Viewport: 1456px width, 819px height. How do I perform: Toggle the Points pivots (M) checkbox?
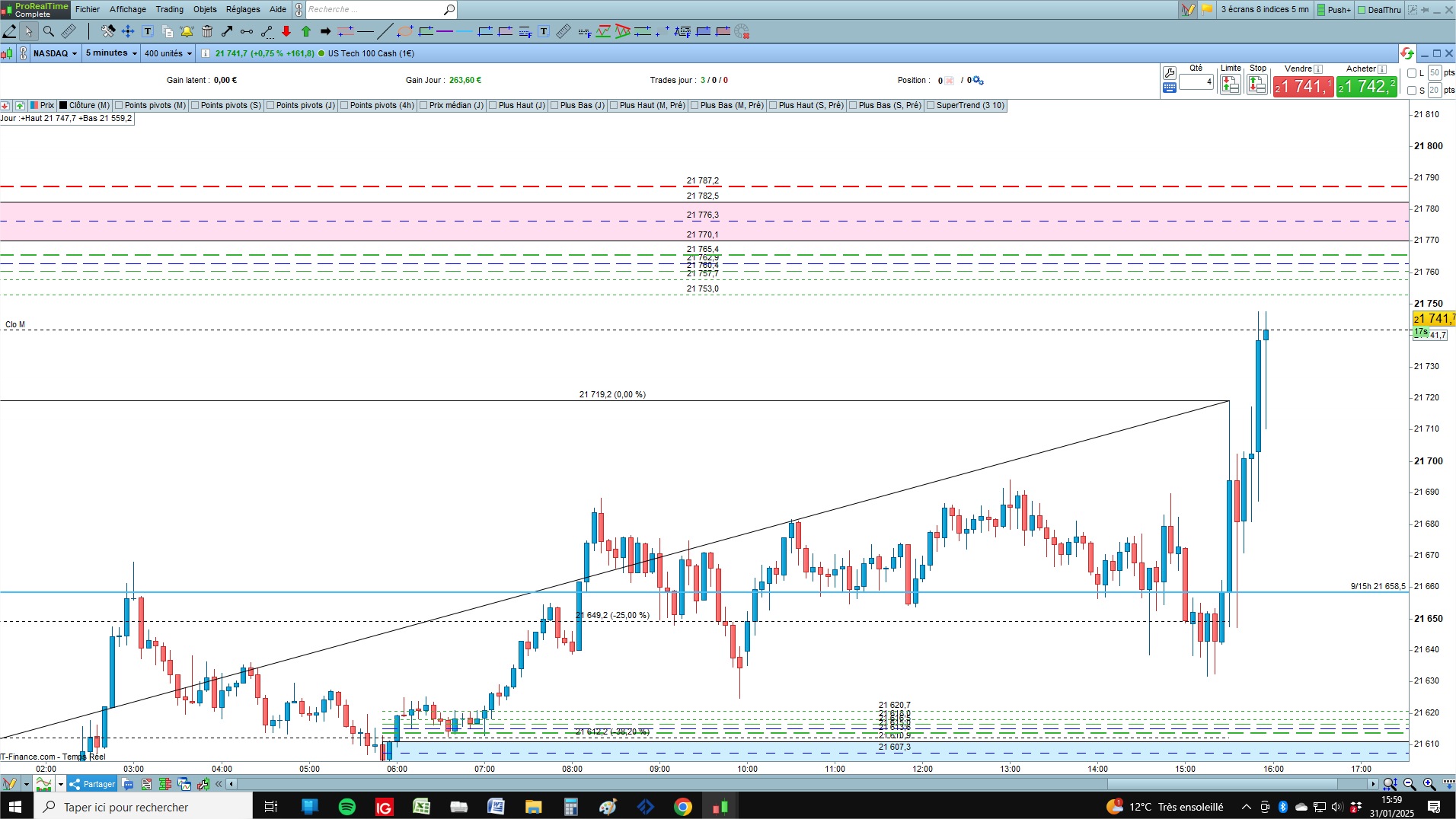pyautogui.click(x=120, y=106)
